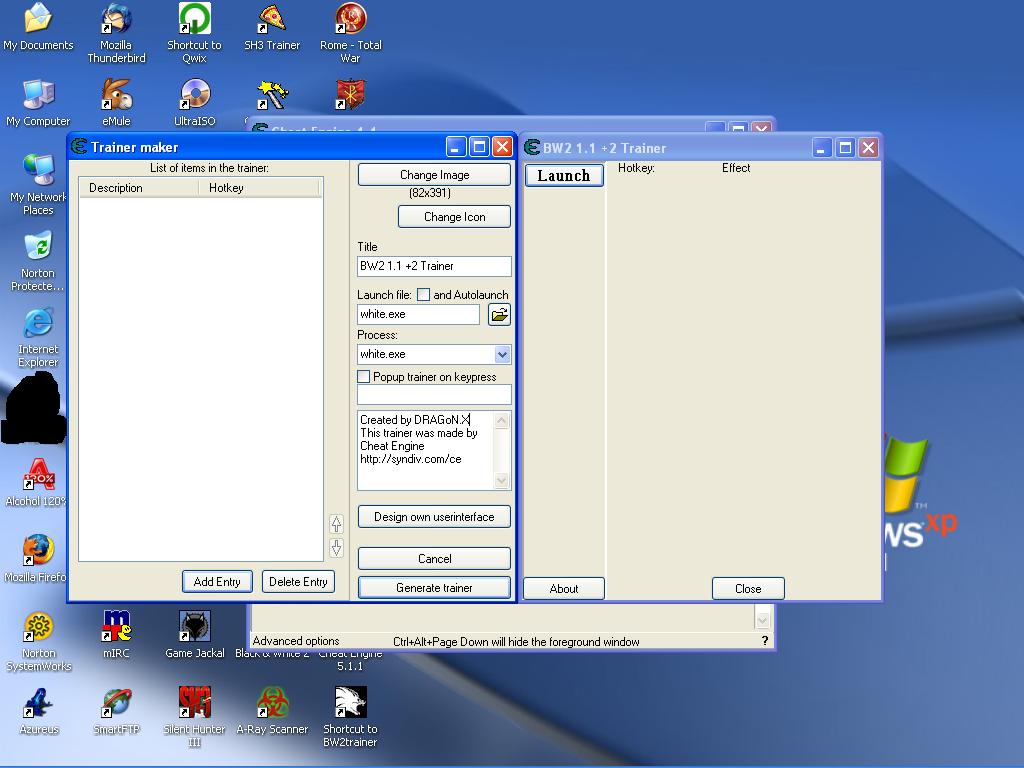Expand the Process dropdown list
1024x768 pixels.
(x=502, y=354)
